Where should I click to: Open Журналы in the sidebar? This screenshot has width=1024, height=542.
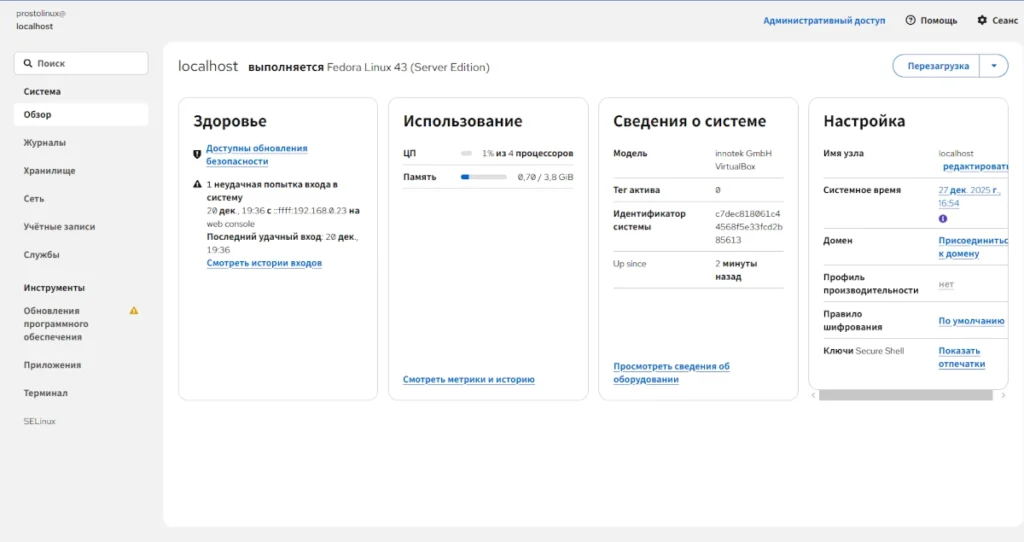81,142
